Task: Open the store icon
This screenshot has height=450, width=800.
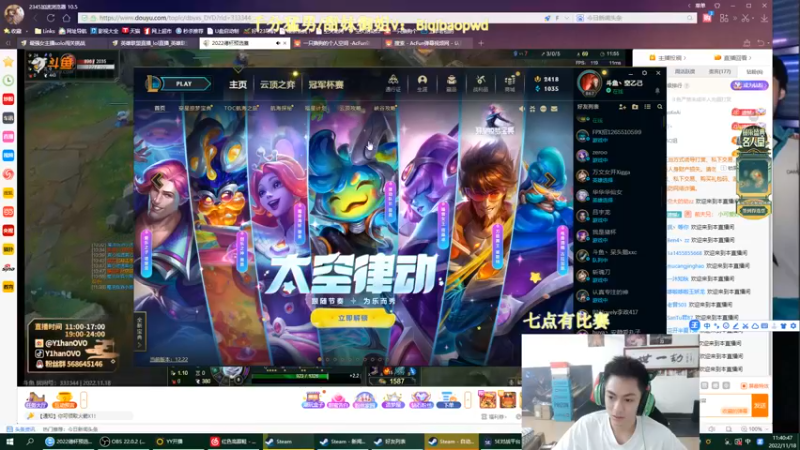Action: coord(510,83)
